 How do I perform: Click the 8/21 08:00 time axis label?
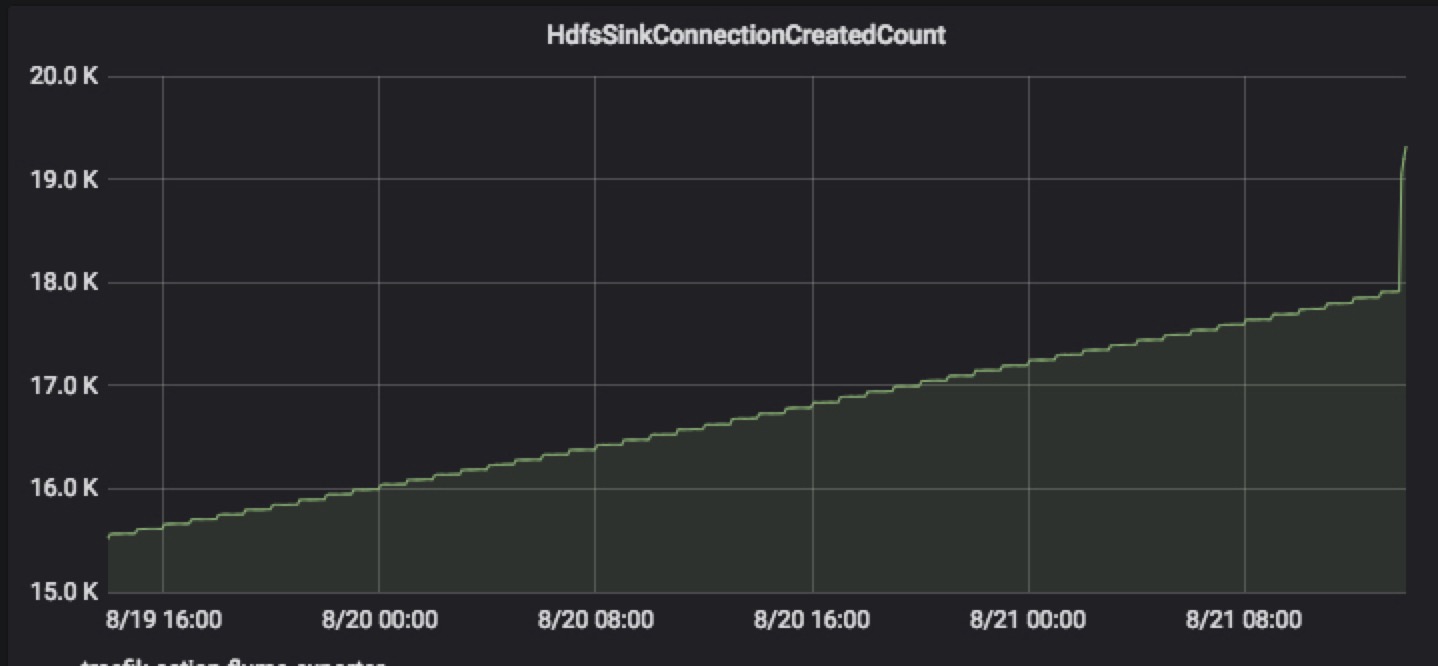tap(1244, 620)
